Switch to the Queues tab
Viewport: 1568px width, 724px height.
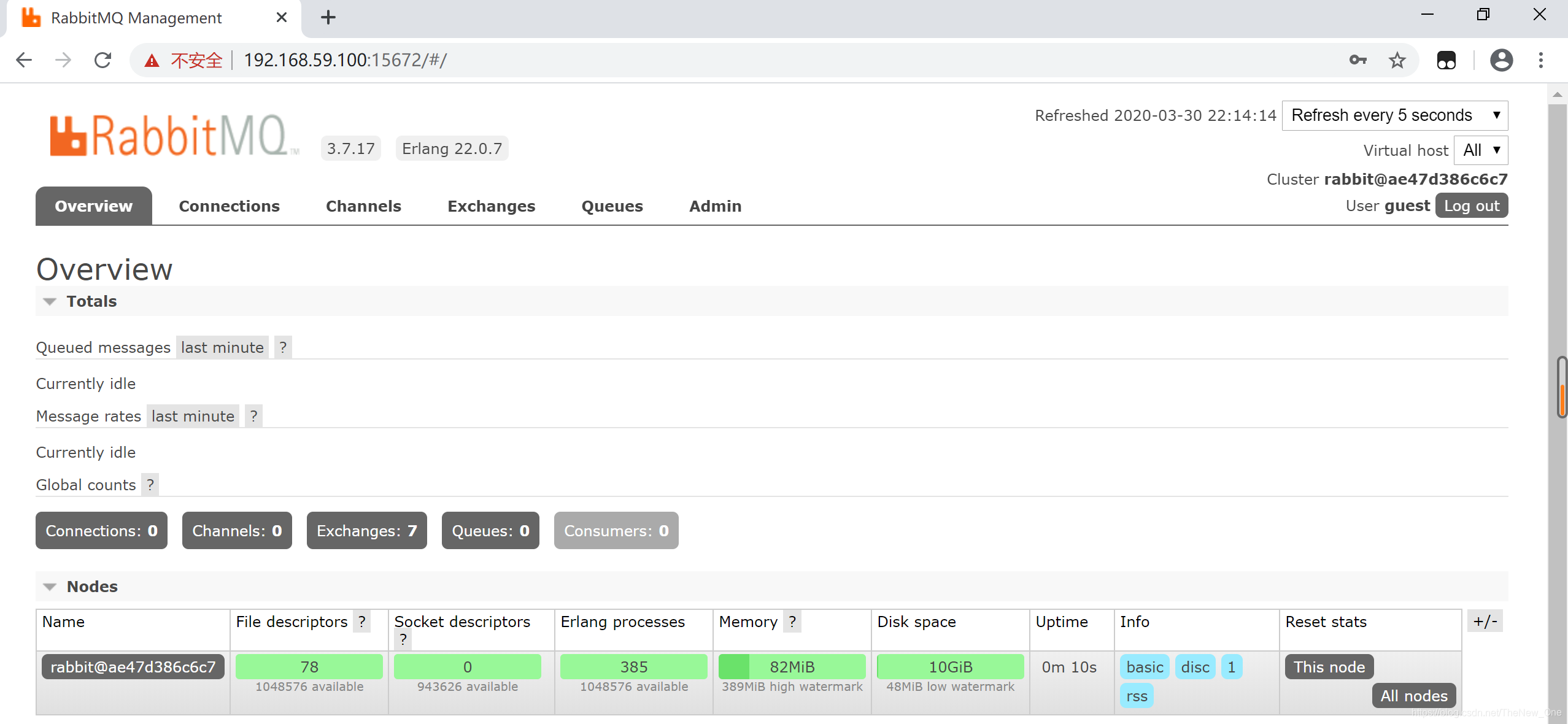612,206
